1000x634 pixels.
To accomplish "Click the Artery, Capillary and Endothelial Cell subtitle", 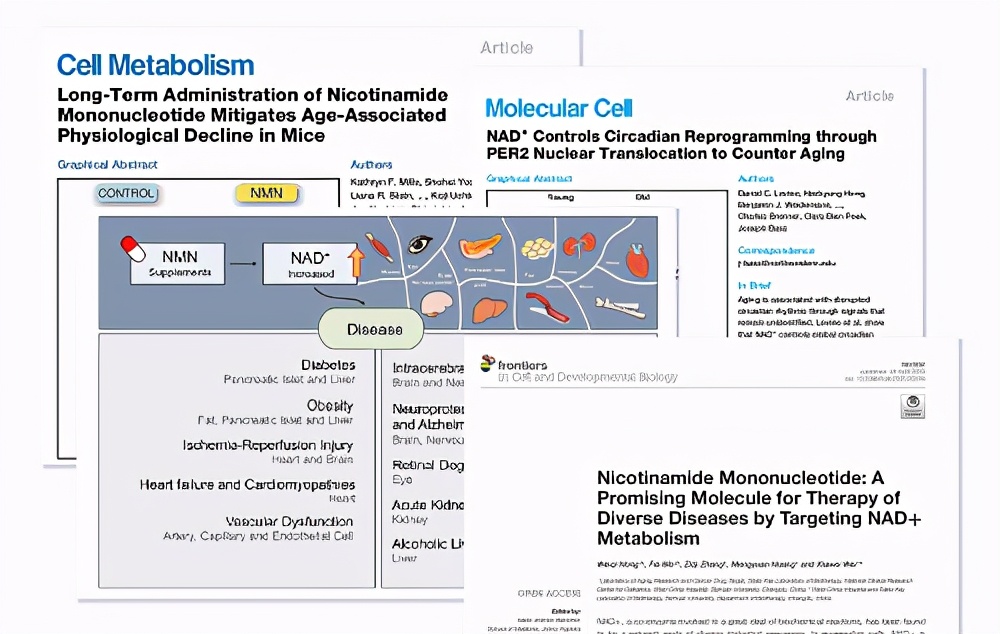I will [x=258, y=536].
